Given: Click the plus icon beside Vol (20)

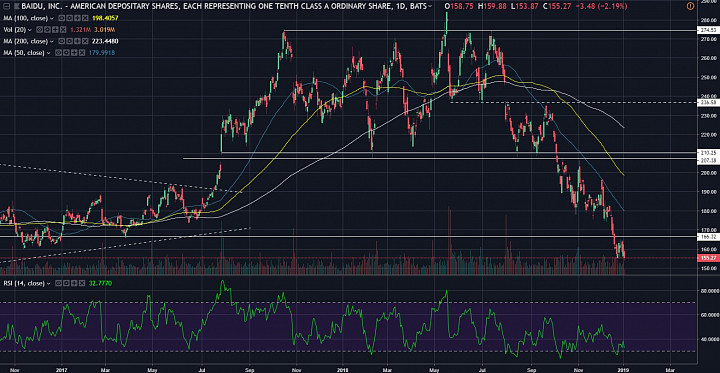Looking at the screenshot, I should point(55,29).
